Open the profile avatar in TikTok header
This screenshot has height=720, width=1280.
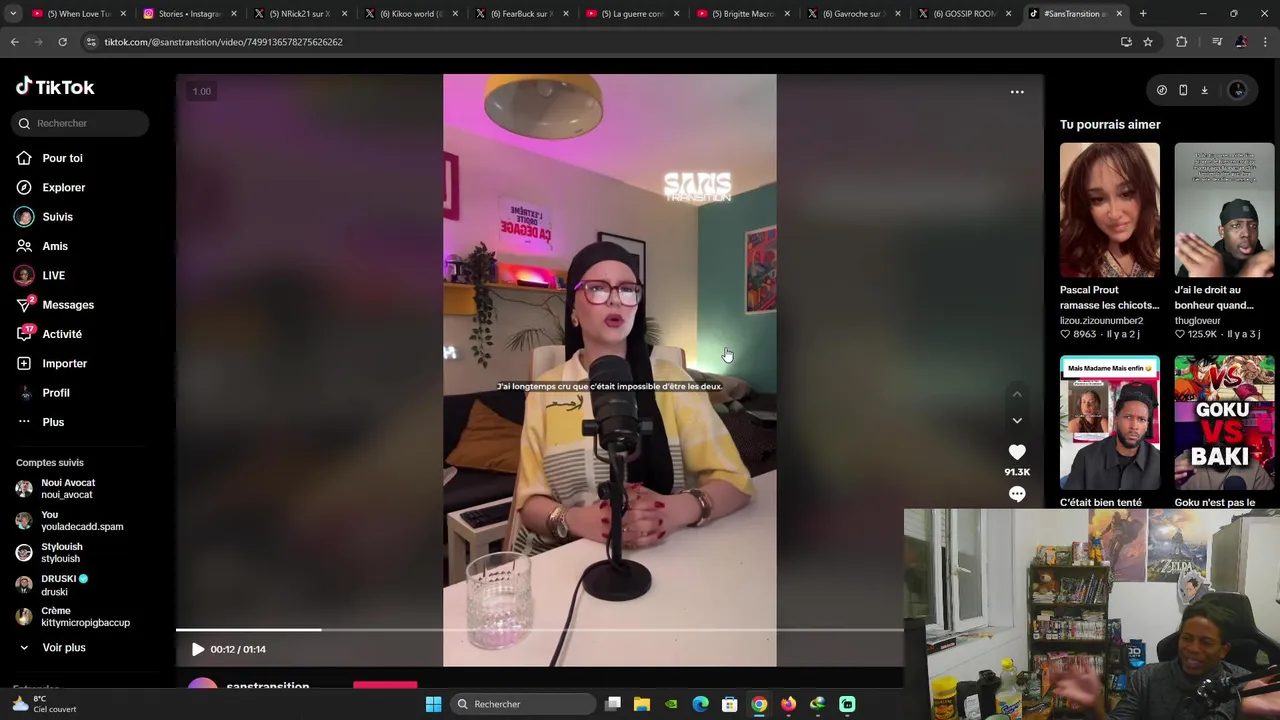1237,90
